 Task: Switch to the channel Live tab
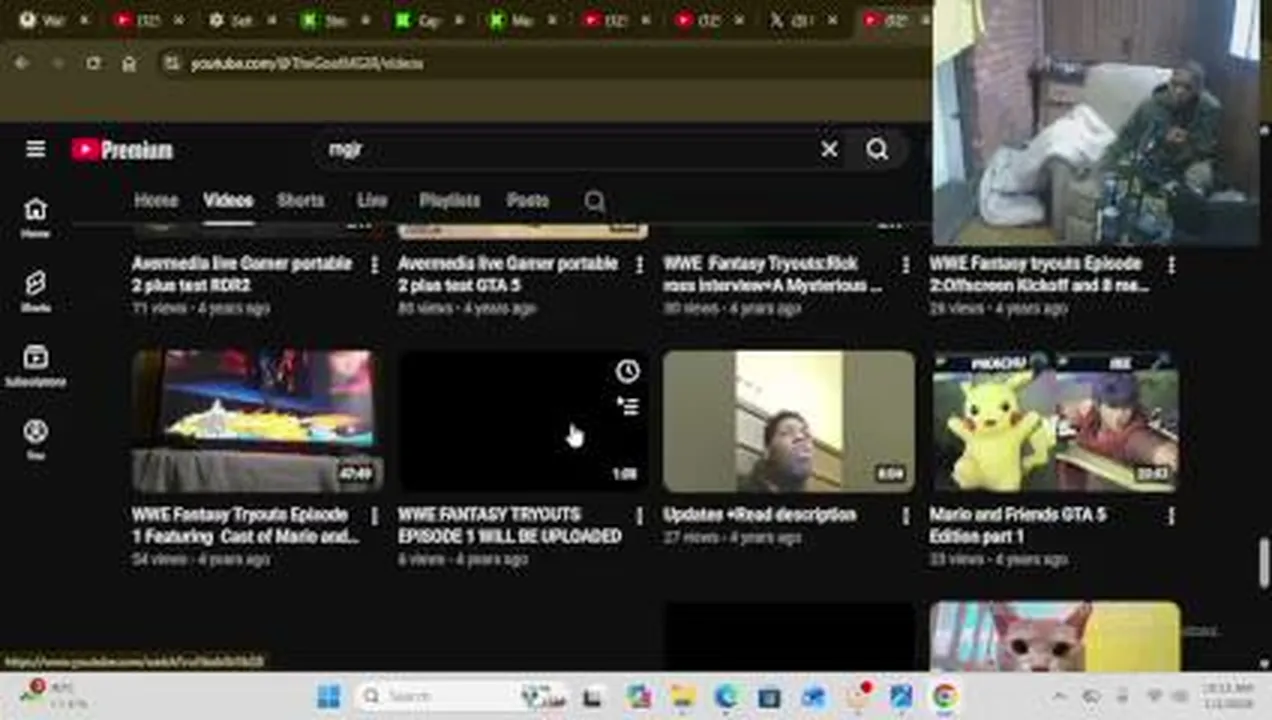[x=372, y=200]
